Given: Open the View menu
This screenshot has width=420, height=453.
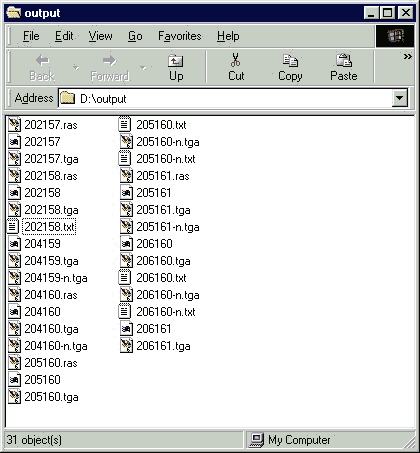Looking at the screenshot, I should coord(100,36).
